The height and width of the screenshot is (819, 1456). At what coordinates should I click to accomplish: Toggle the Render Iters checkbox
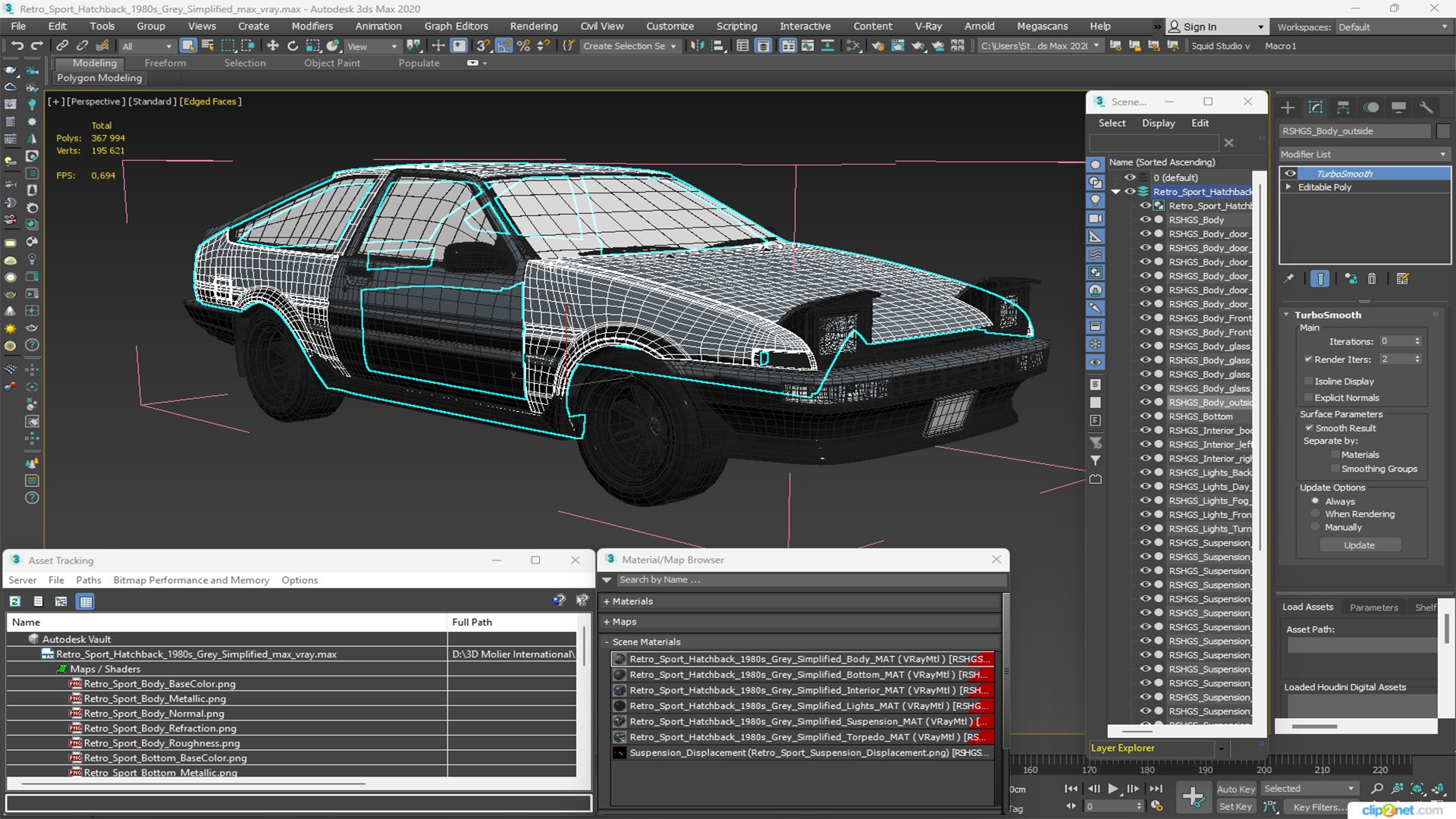point(1309,359)
